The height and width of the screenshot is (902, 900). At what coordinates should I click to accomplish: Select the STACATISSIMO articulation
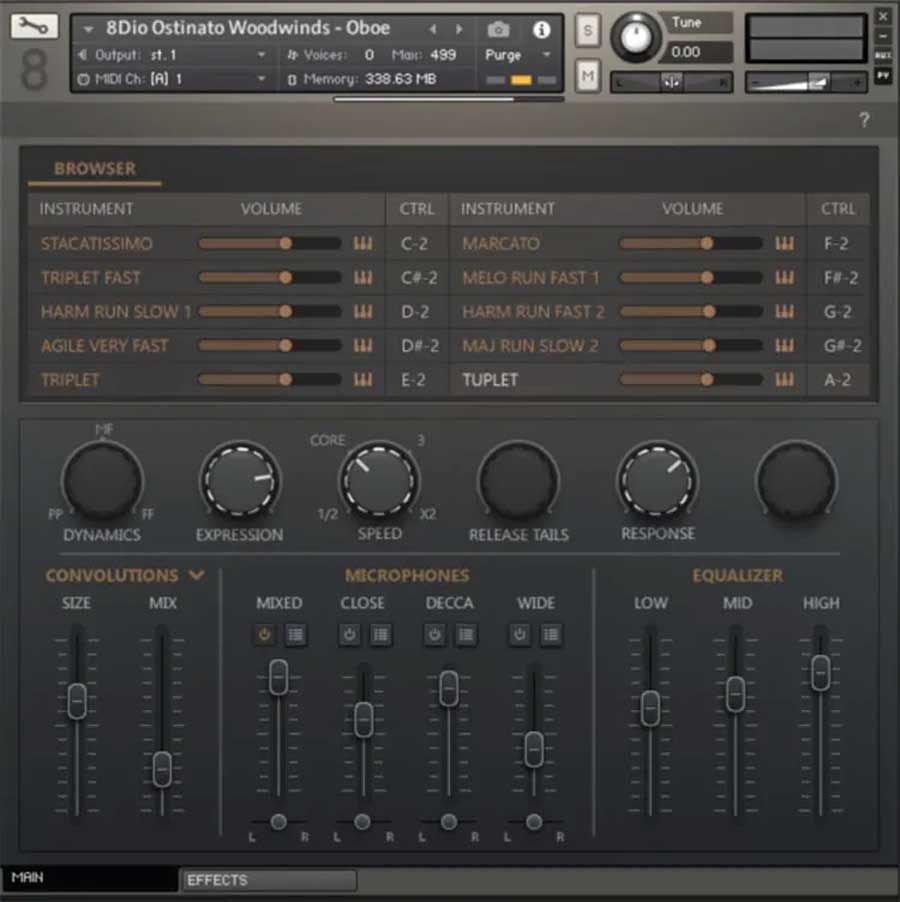click(97, 243)
